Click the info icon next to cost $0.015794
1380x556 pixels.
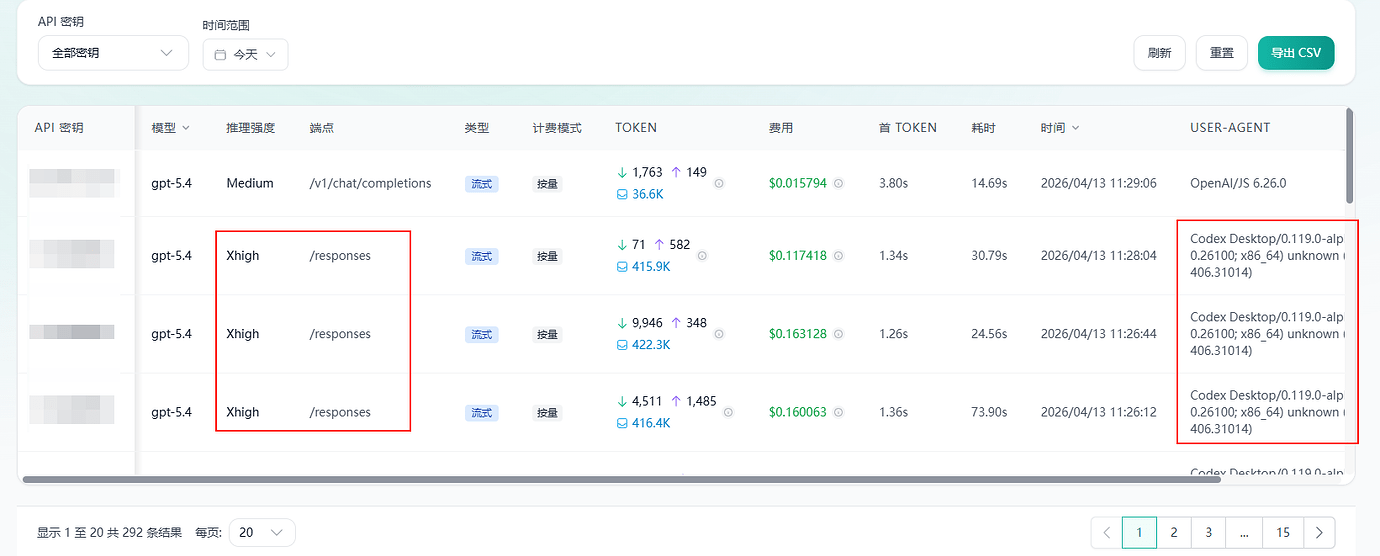(x=838, y=184)
